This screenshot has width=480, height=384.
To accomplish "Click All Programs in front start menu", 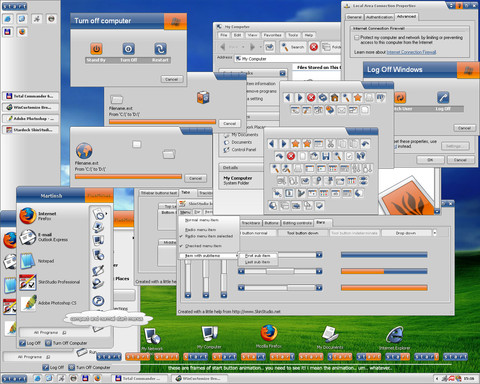I will (x=50, y=333).
